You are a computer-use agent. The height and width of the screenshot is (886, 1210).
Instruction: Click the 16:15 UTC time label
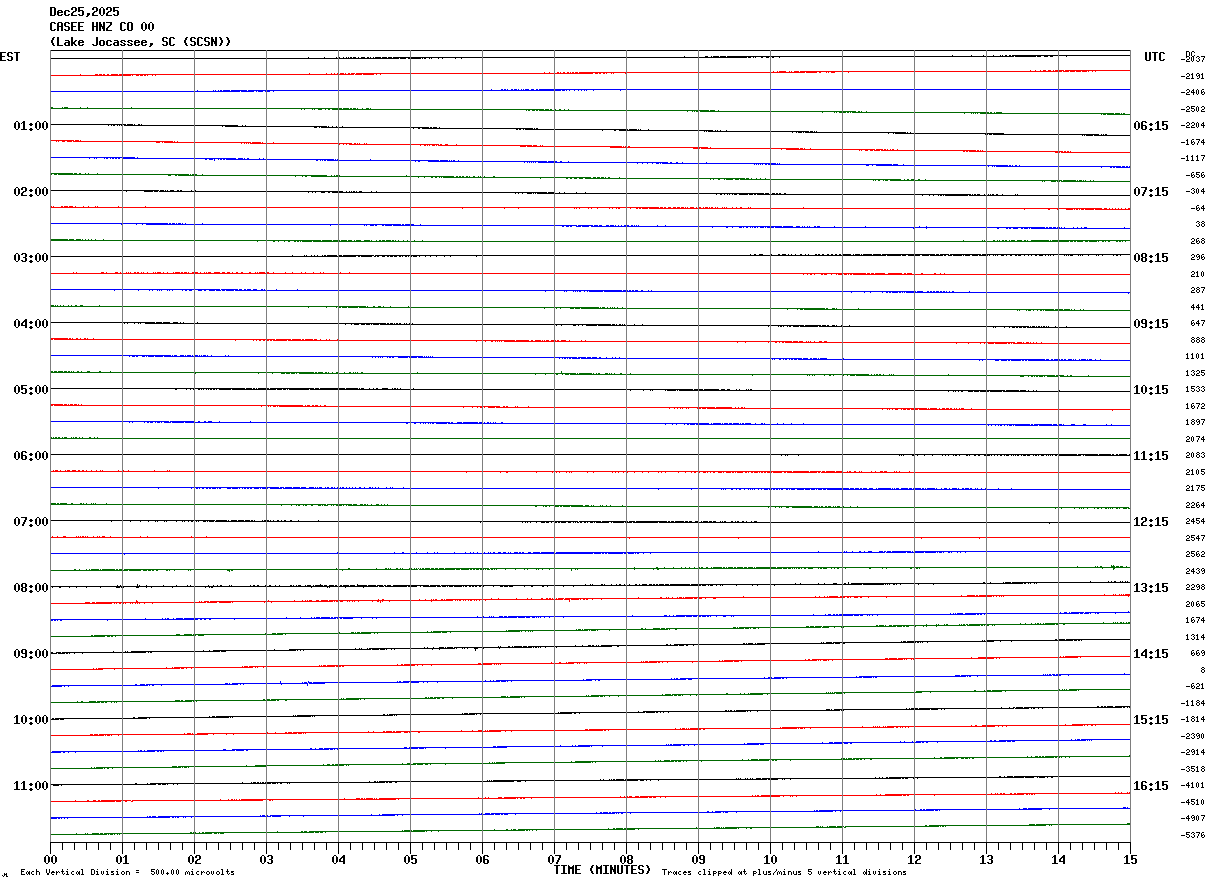point(1151,785)
